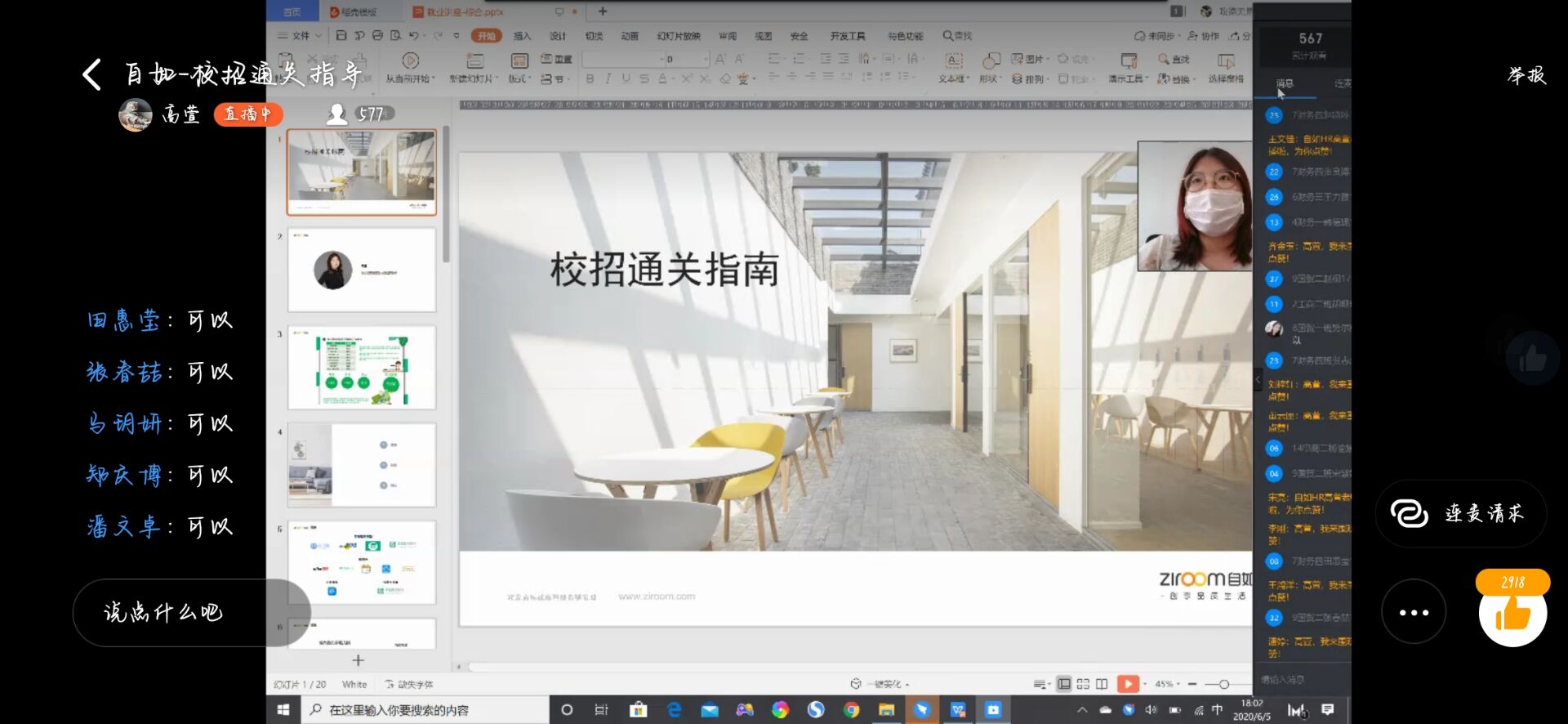Screen dimensions: 1568x724
Task: Toggle Strikethrough formatting
Action: tap(644, 78)
